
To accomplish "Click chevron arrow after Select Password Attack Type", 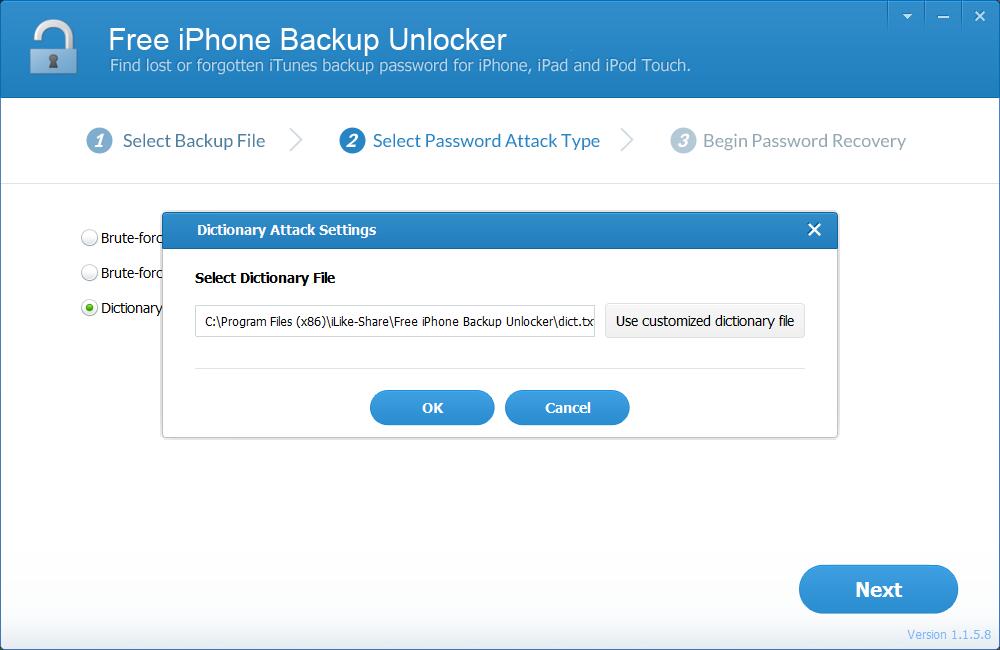I will 627,140.
